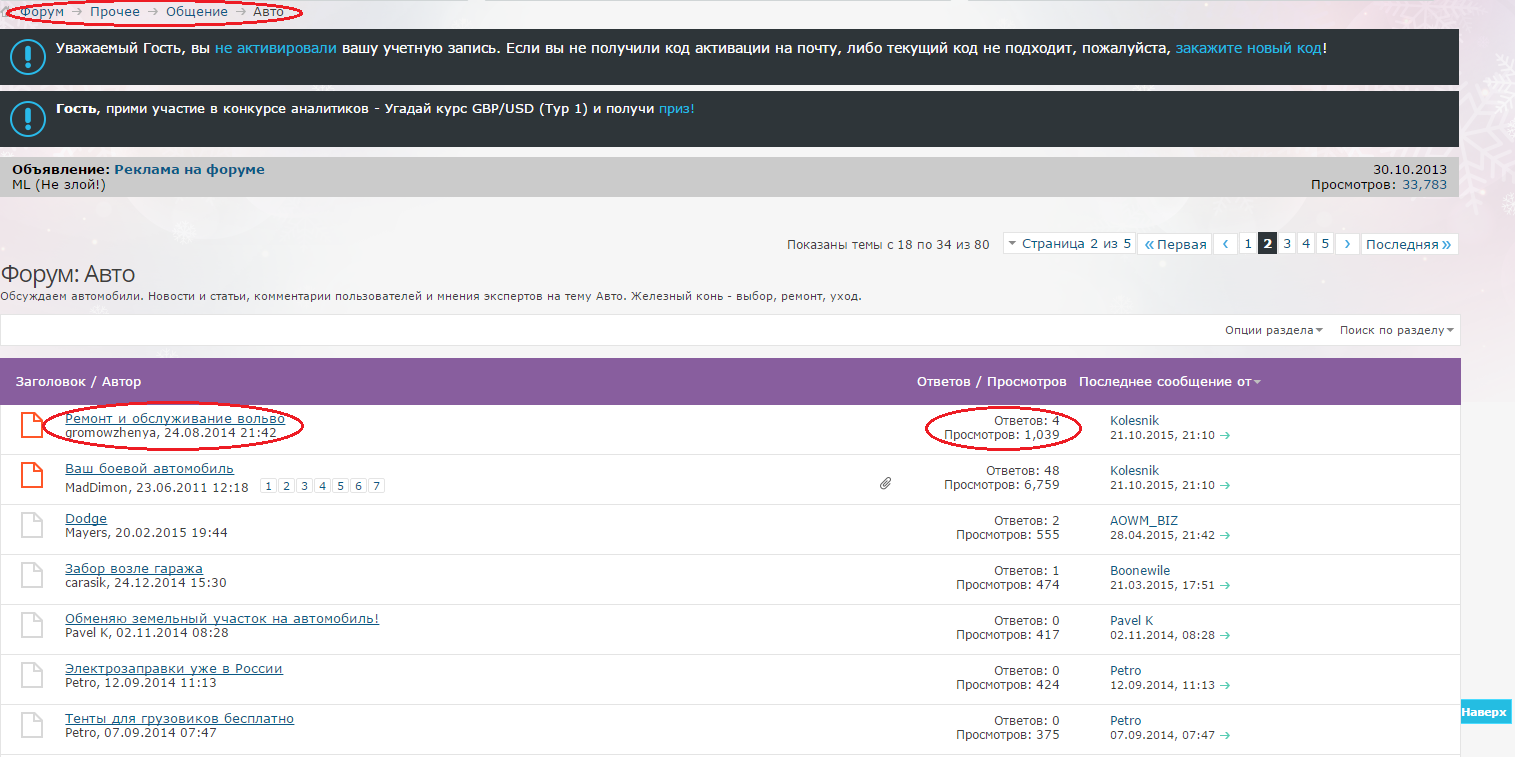Go to page 5 in pagination
The image size is (1515, 757).
coord(1325,244)
